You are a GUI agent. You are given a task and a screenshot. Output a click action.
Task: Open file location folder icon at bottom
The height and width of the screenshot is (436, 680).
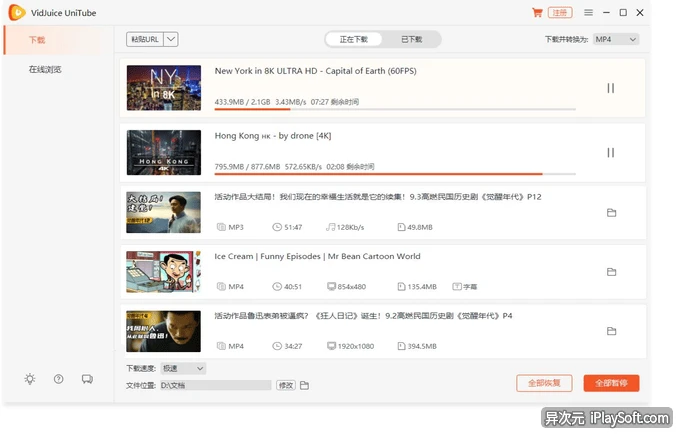(x=304, y=385)
